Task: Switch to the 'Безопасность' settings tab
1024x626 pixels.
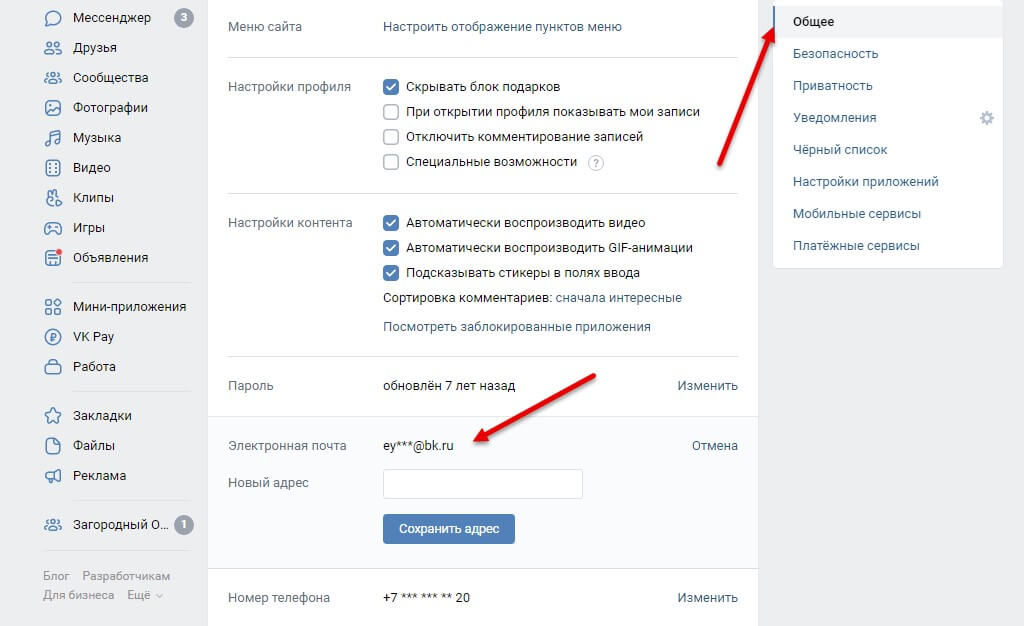Action: [x=835, y=54]
